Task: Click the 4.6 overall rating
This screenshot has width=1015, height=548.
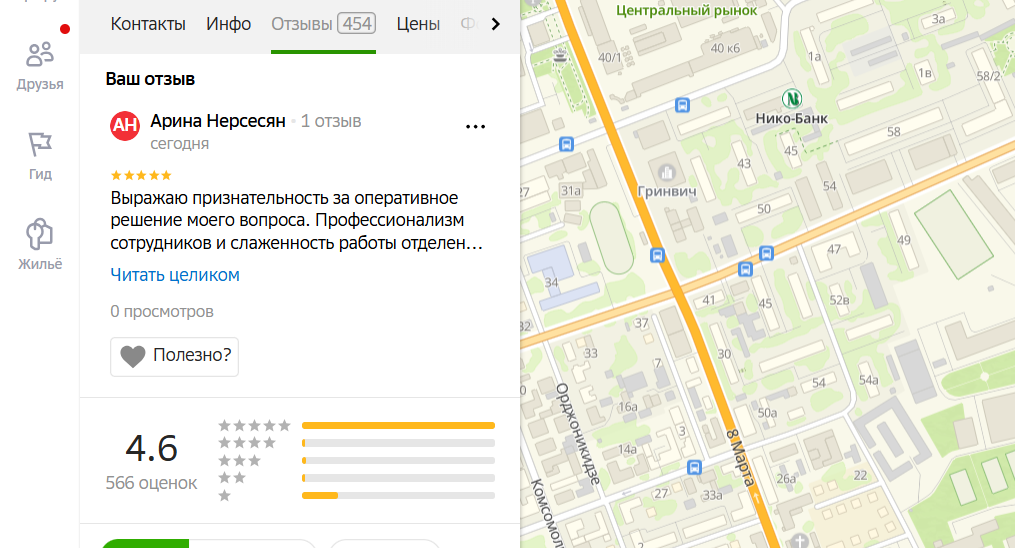Action: click(151, 448)
